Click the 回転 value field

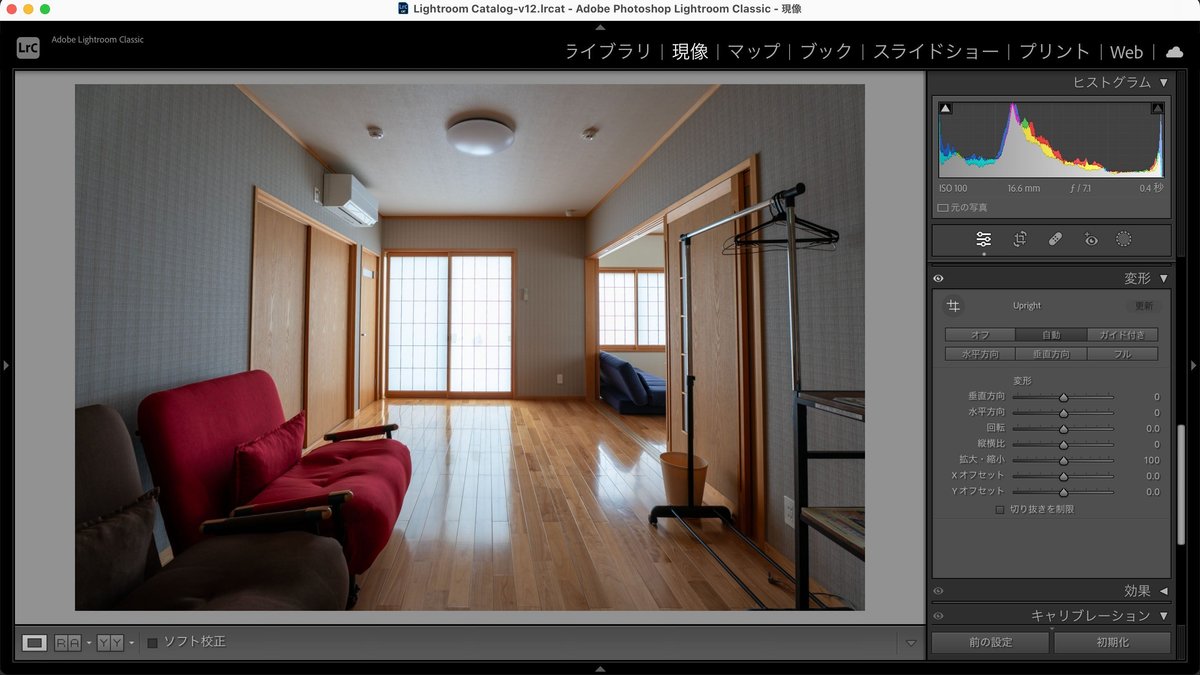pos(1152,428)
